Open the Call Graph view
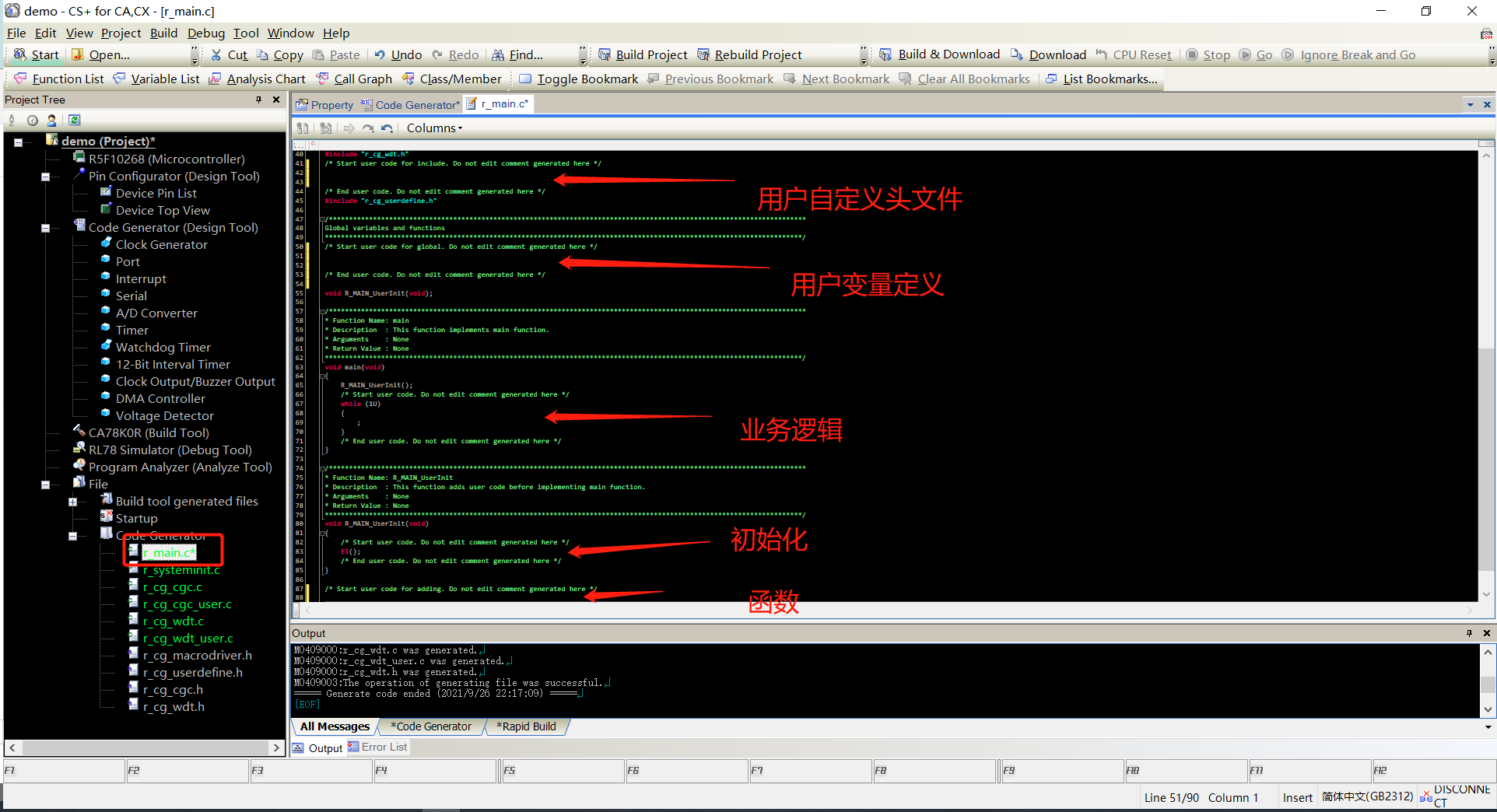The width and height of the screenshot is (1497, 812). point(354,79)
